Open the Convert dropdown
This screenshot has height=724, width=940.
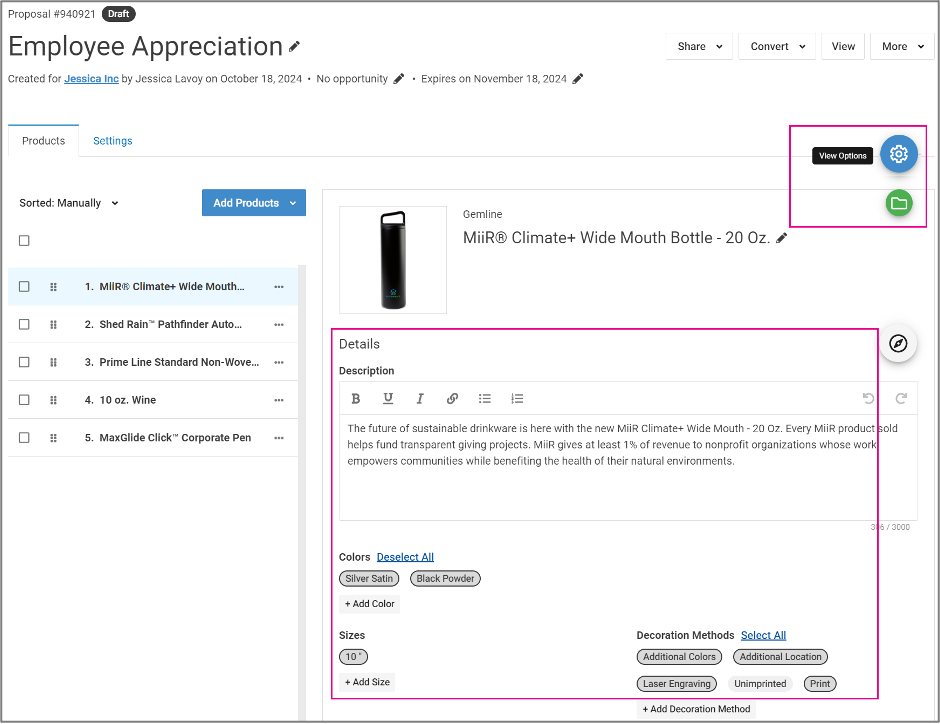coord(777,46)
